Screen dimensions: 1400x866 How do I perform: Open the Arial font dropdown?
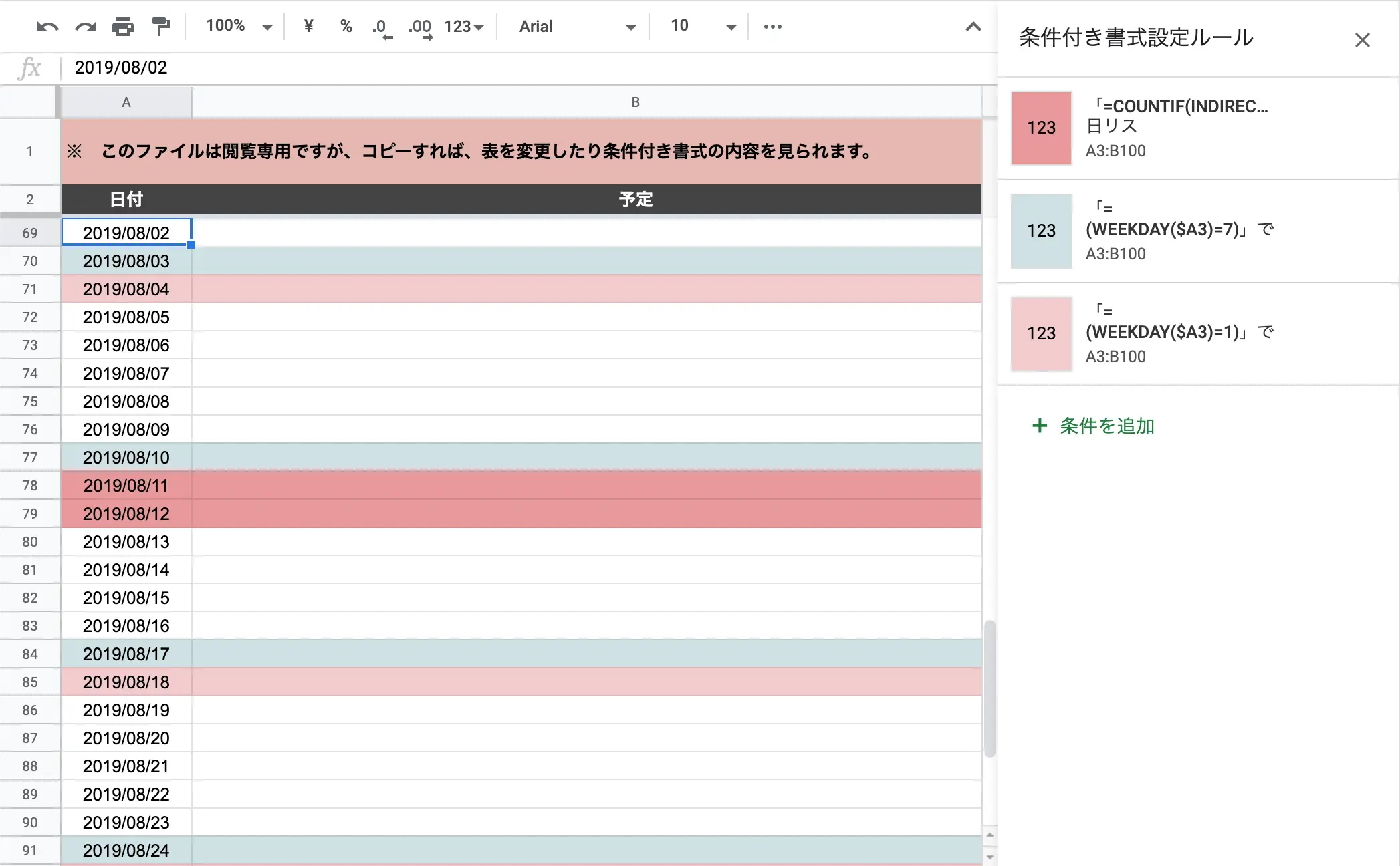pyautogui.click(x=576, y=27)
